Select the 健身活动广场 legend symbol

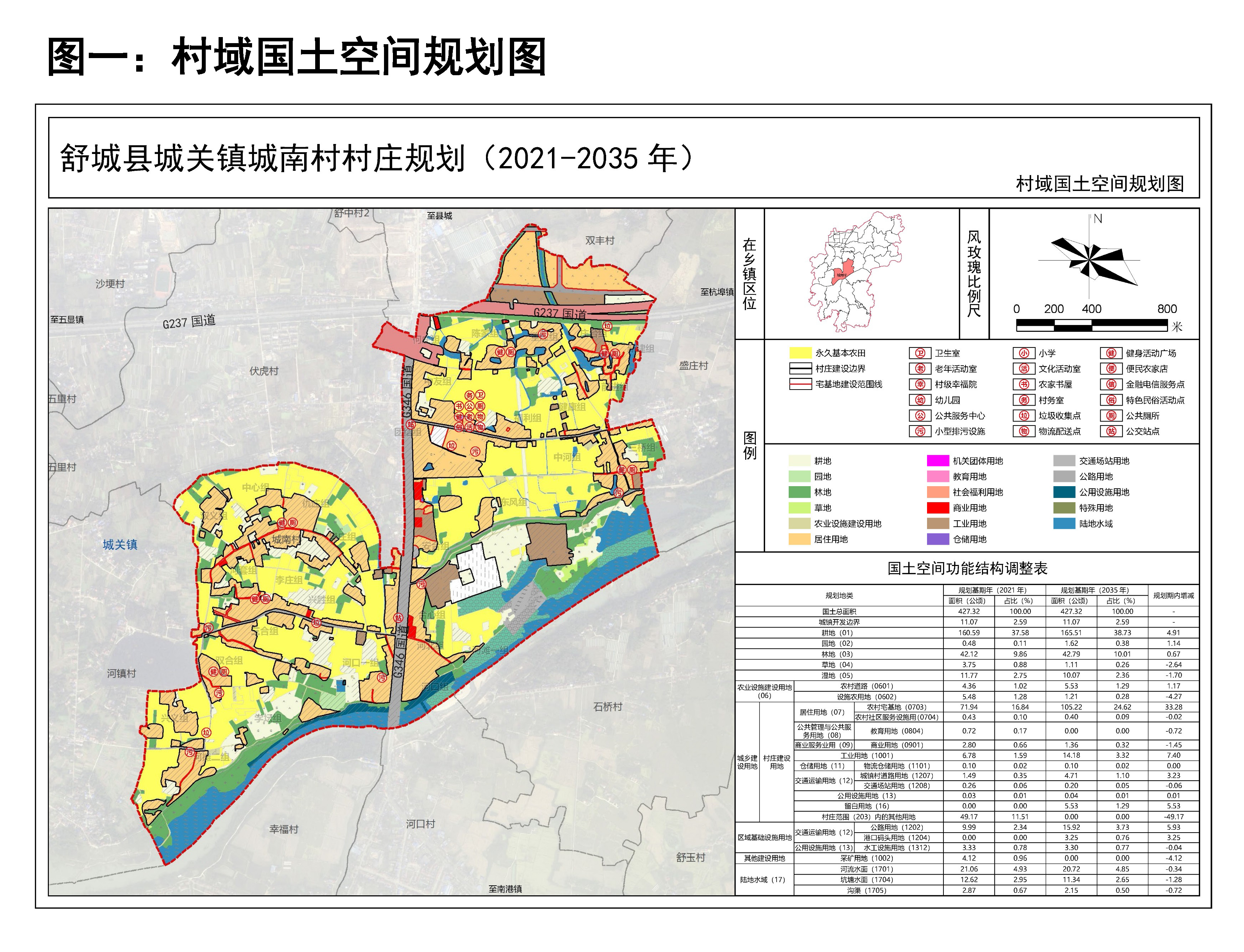coord(1111,353)
